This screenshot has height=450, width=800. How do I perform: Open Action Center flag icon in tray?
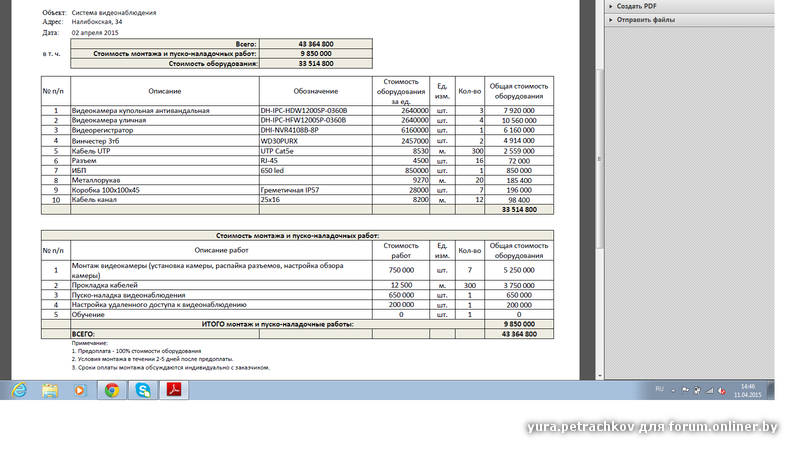click(x=686, y=390)
